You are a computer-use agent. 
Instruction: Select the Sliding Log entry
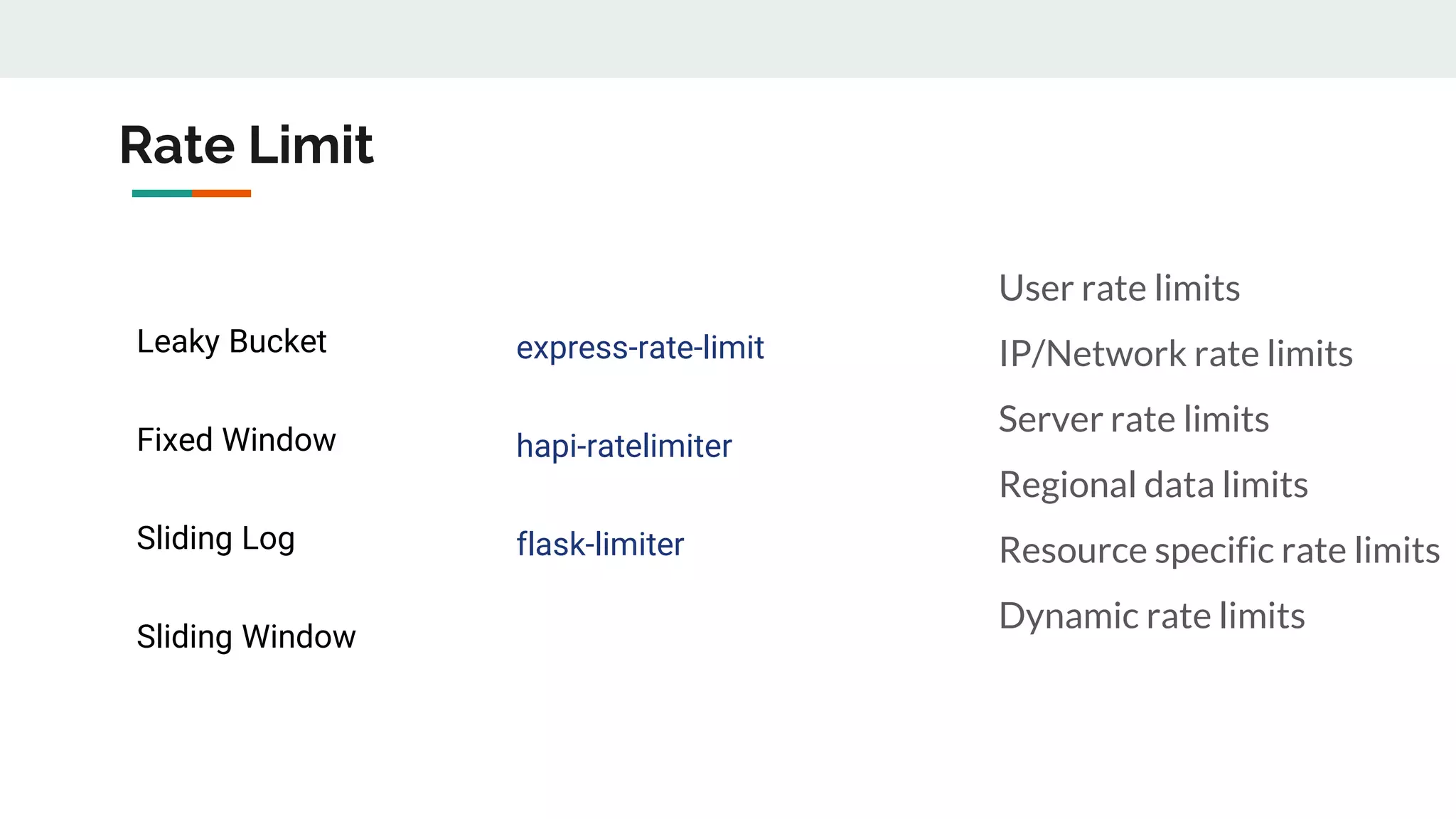[215, 538]
